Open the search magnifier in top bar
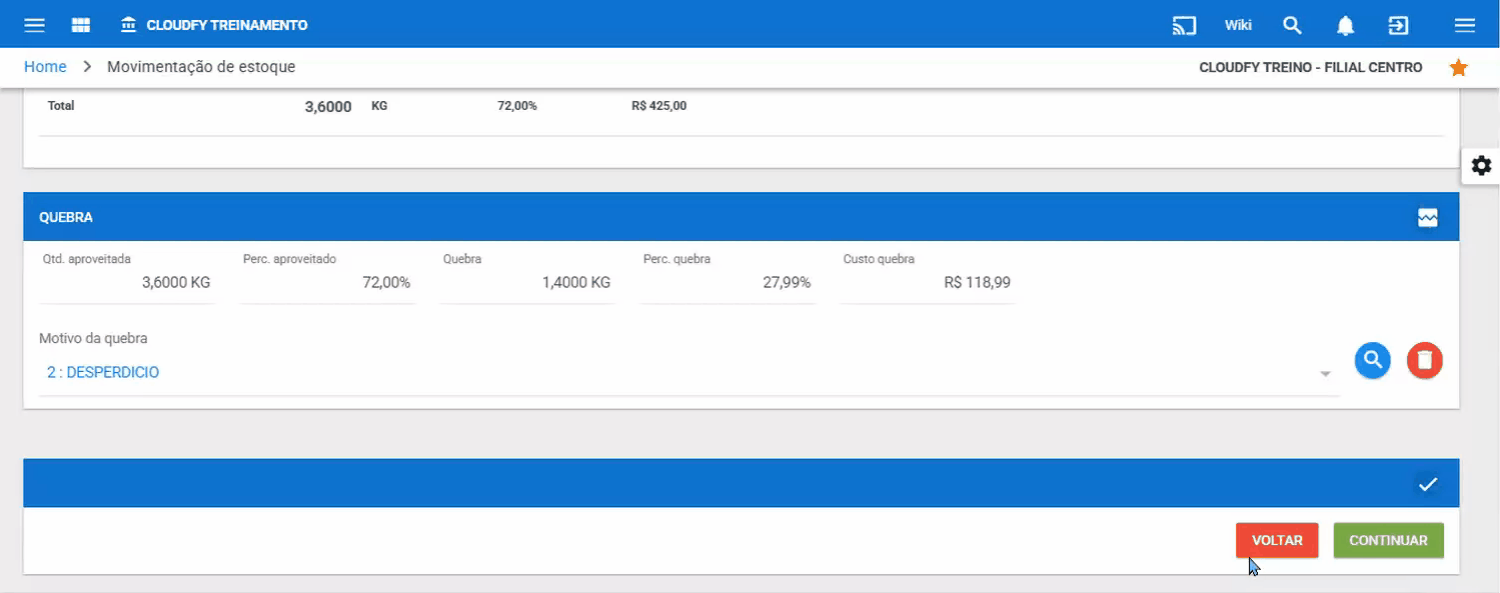This screenshot has width=1500, height=593. tap(1292, 25)
